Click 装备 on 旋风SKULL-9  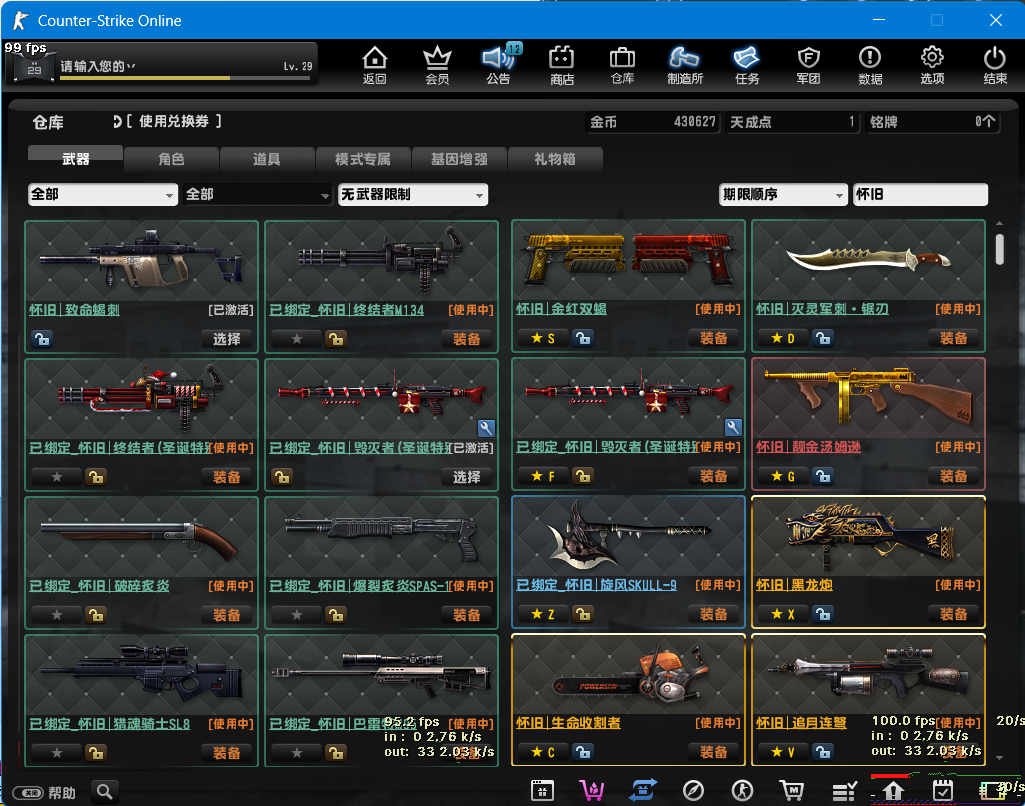click(713, 614)
